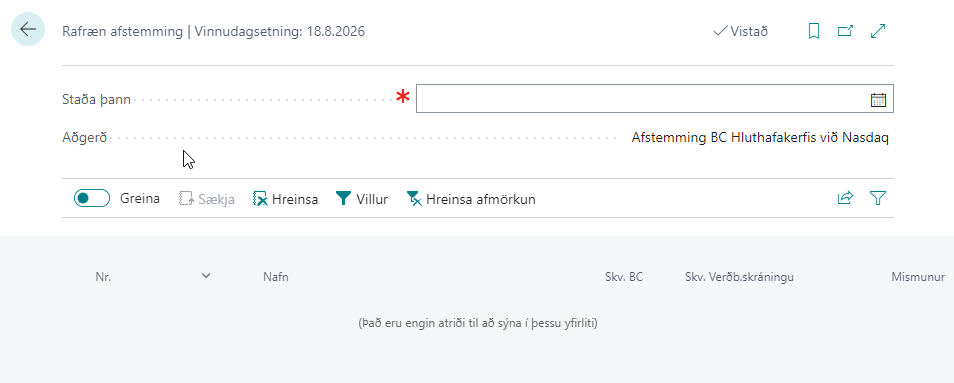Toggle the Greina switch
954x383 pixels.
click(92, 198)
